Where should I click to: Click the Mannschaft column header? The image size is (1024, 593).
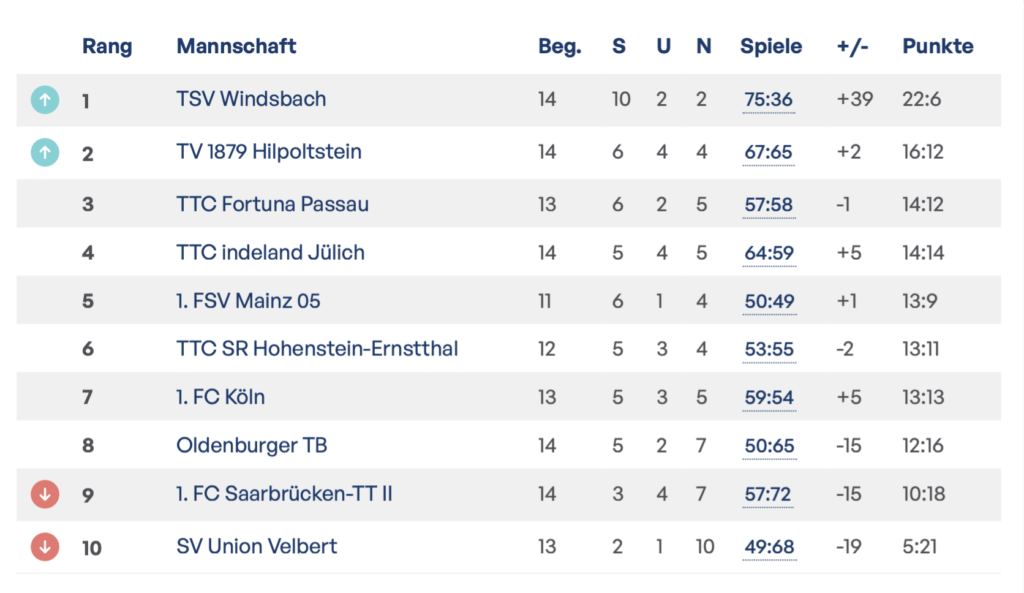tap(236, 46)
